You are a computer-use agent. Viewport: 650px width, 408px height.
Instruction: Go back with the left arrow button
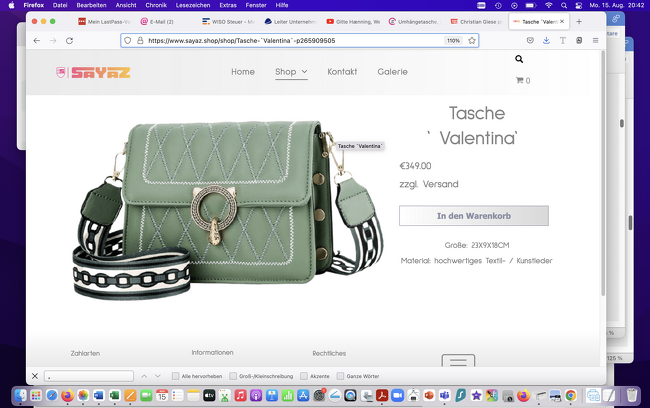[37, 41]
